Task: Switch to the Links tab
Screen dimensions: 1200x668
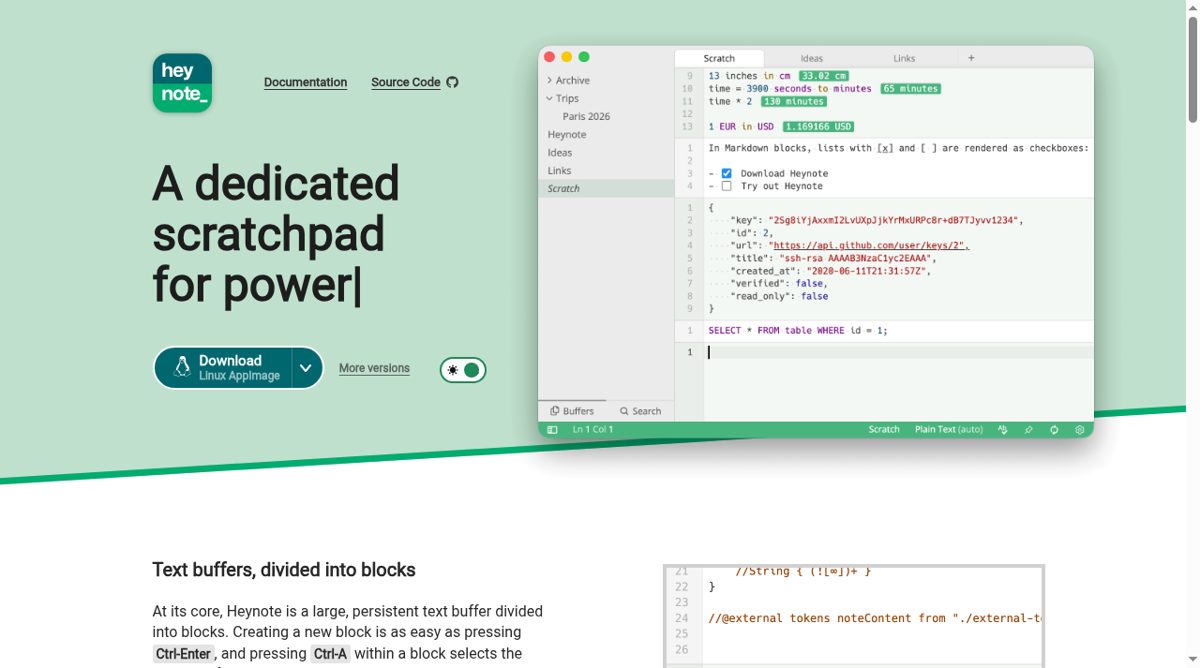Action: tap(904, 58)
